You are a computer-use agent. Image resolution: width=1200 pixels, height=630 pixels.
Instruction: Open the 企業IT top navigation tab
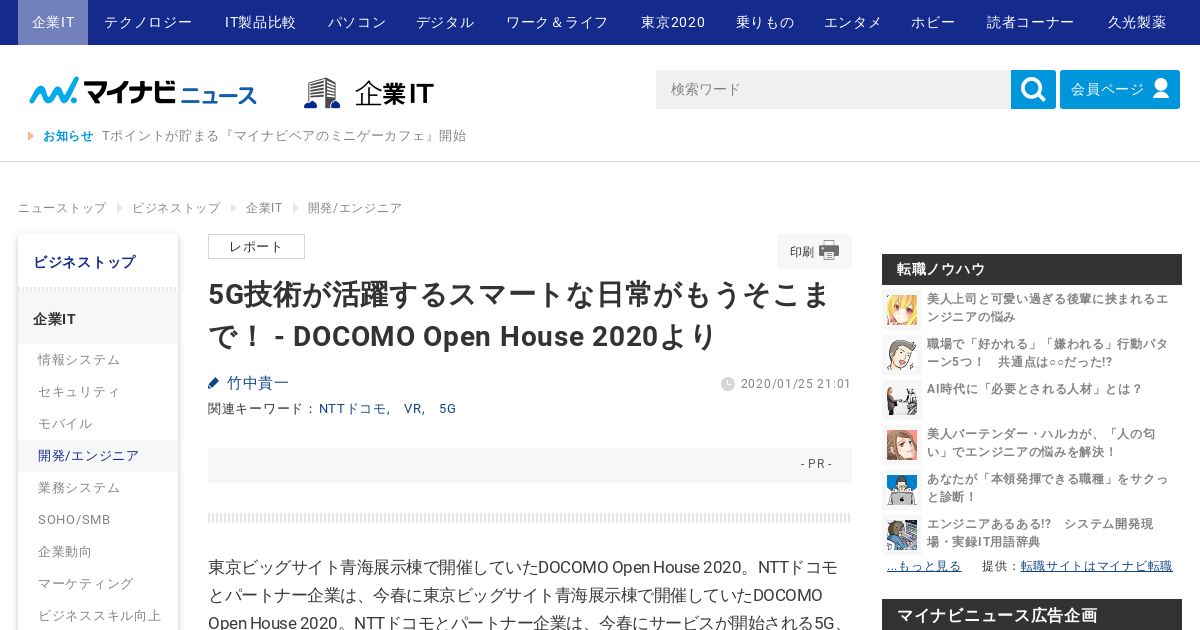(x=53, y=22)
